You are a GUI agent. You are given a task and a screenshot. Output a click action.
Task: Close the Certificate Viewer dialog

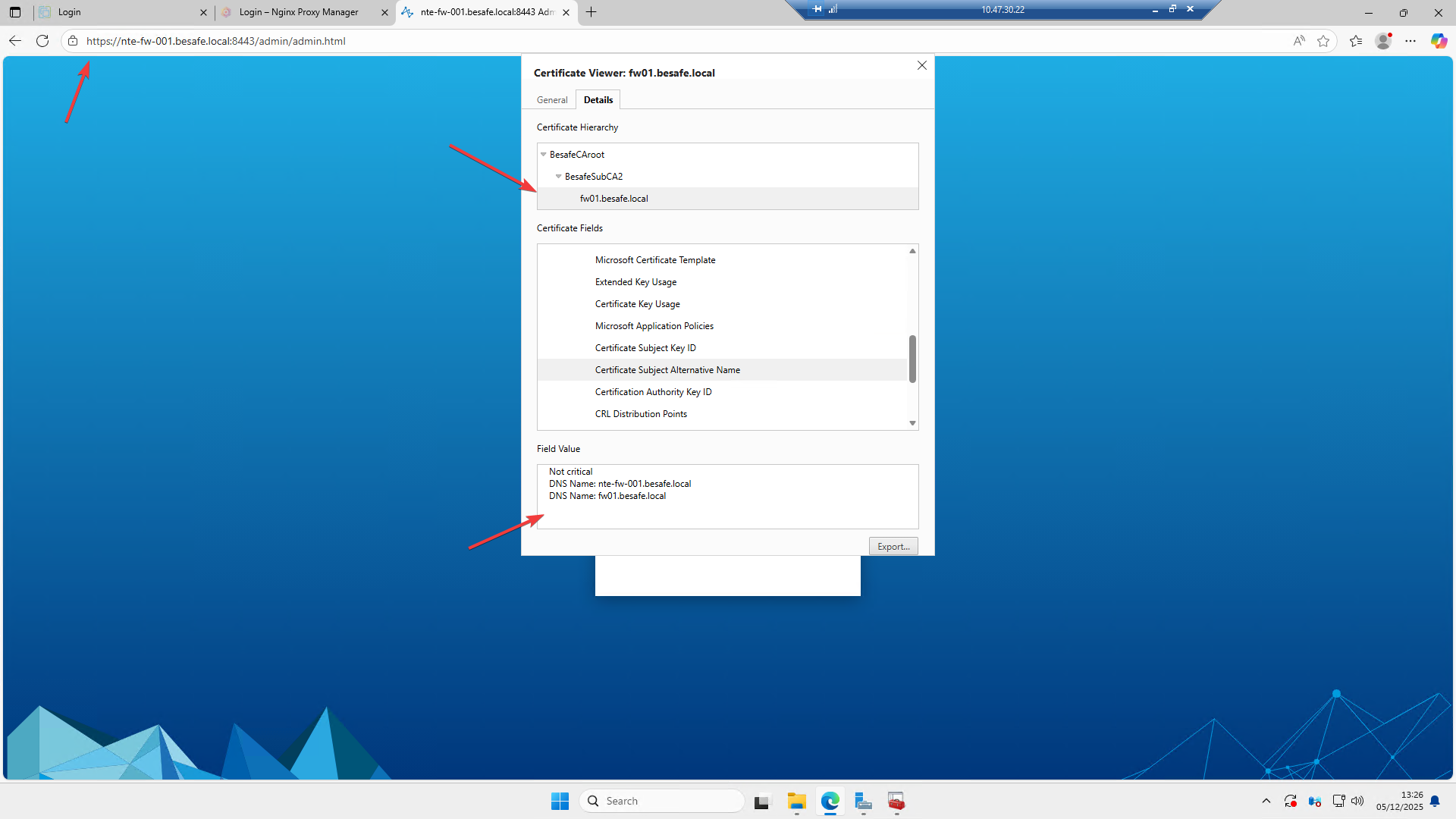922,65
